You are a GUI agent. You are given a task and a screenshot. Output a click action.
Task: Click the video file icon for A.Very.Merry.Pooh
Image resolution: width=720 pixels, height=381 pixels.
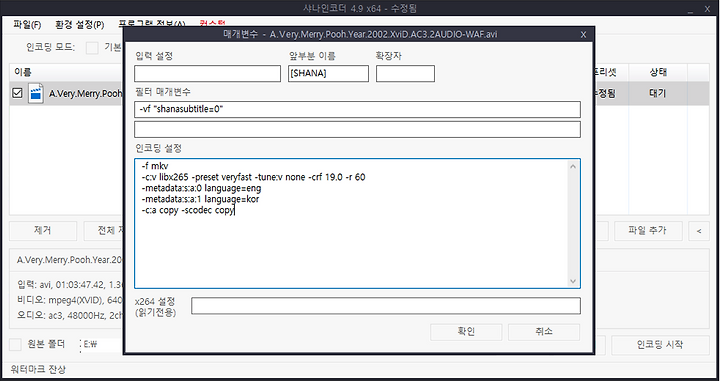coord(36,93)
